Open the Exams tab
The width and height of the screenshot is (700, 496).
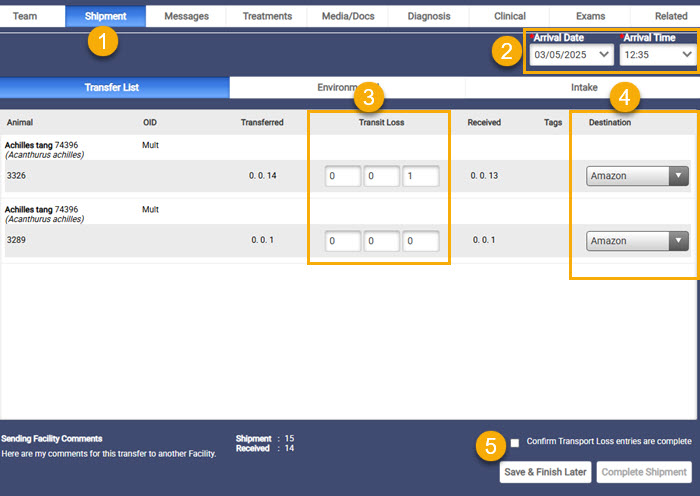click(x=590, y=16)
